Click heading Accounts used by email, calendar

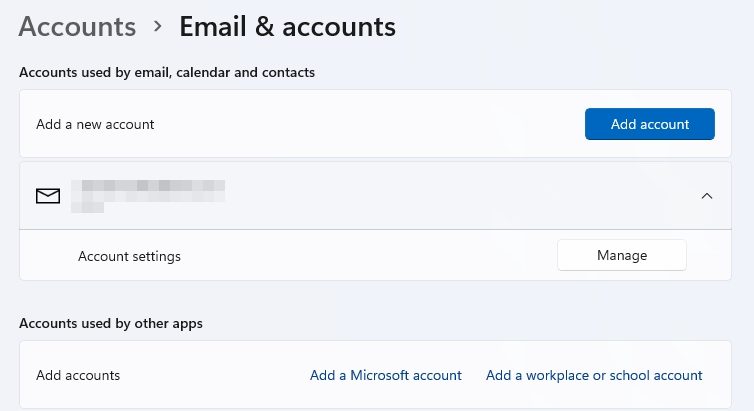[167, 72]
